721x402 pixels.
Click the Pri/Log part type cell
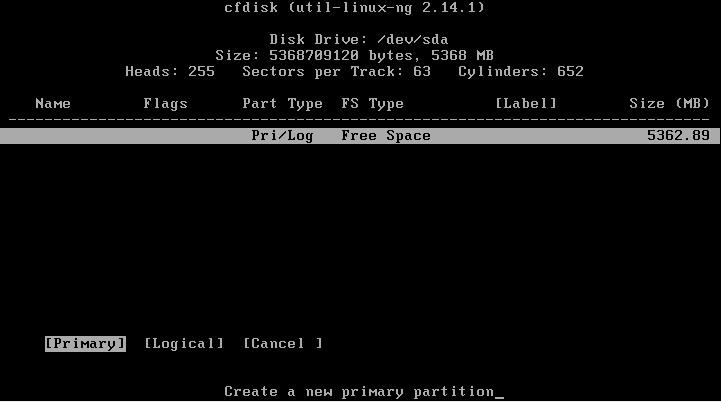coord(282,136)
